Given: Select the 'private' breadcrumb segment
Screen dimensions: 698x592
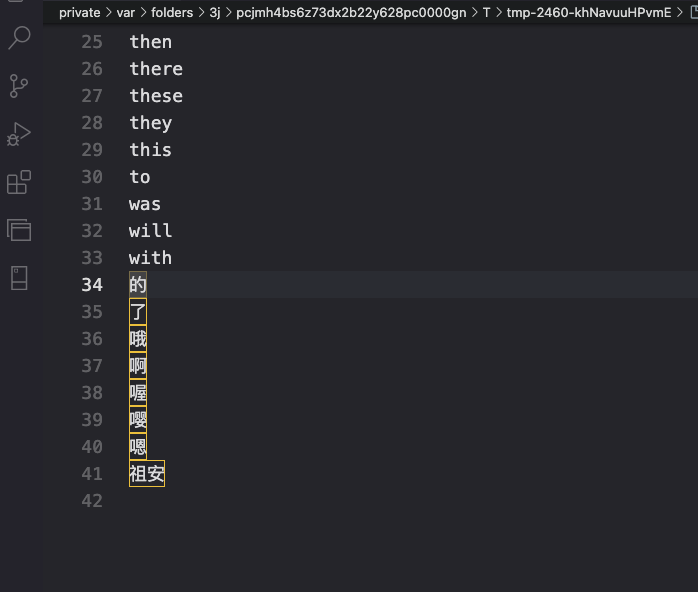Looking at the screenshot, I should pos(80,12).
